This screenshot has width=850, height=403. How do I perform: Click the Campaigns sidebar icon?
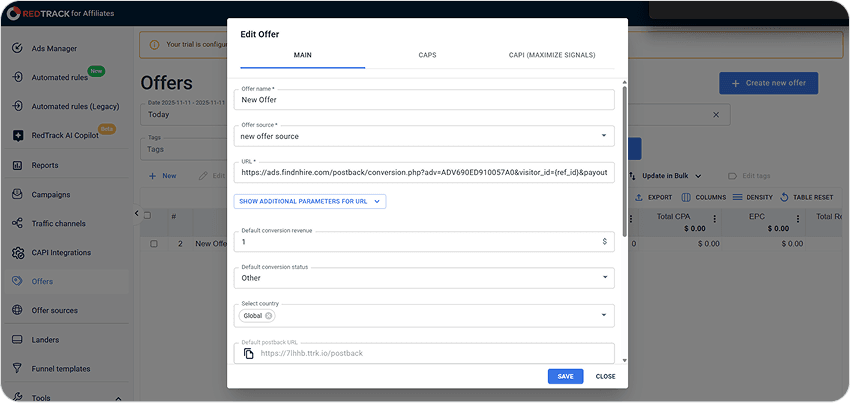[17, 194]
